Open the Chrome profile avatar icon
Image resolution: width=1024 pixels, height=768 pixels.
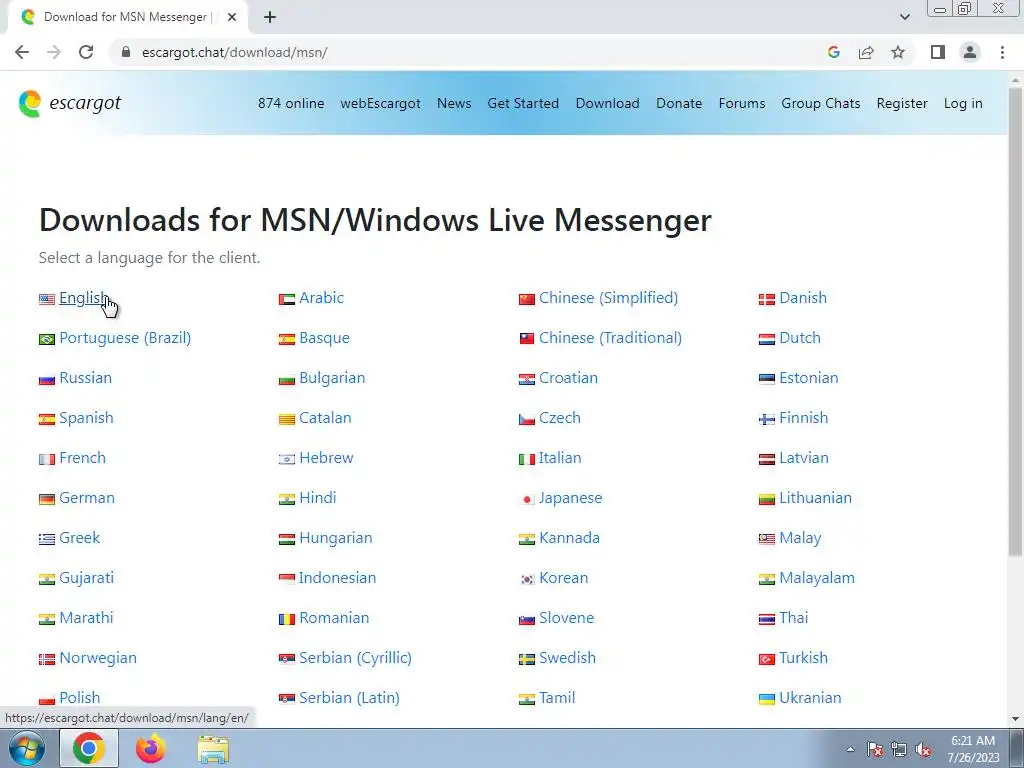click(x=970, y=52)
